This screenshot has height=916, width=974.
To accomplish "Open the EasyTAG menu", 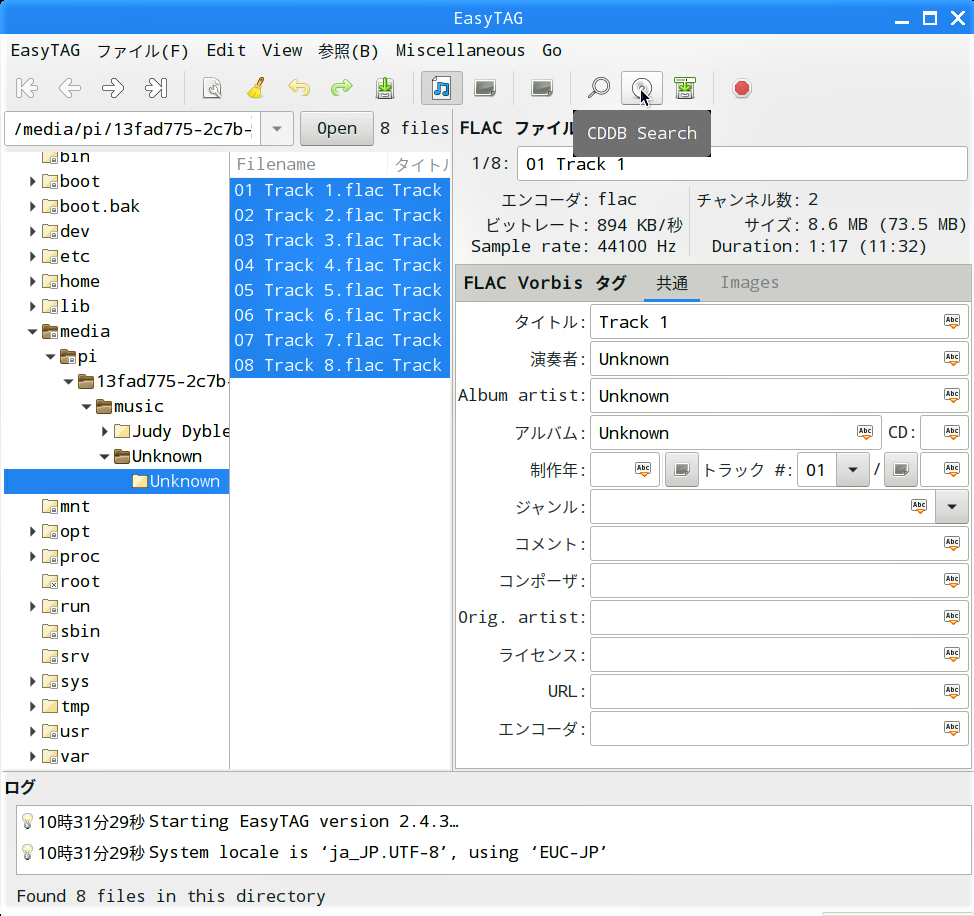I will point(45,50).
